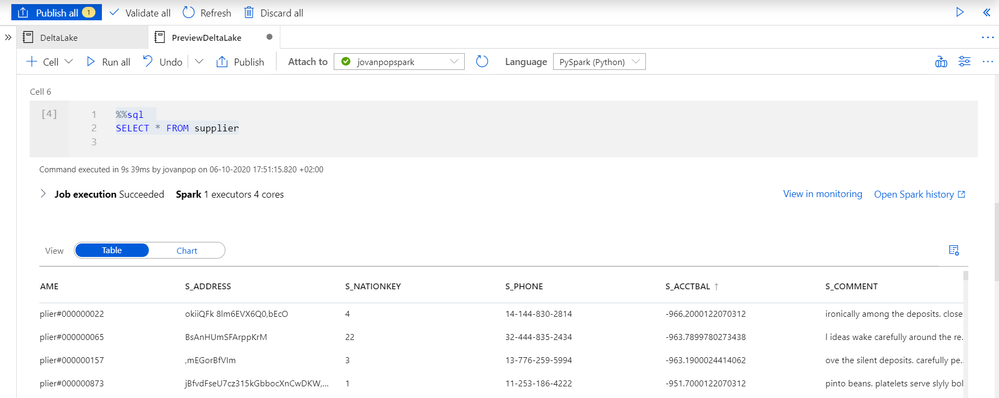Undo the last notebook change
This screenshot has height=398, width=999.
[162, 62]
